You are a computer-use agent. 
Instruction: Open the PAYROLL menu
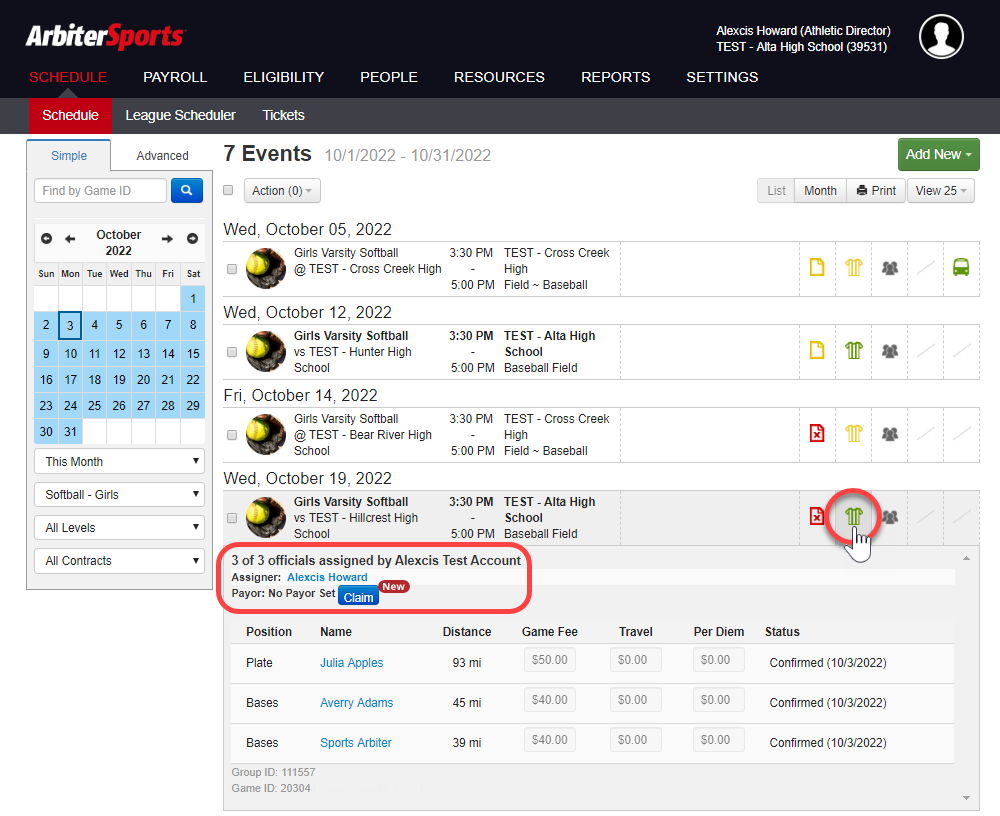(x=175, y=77)
